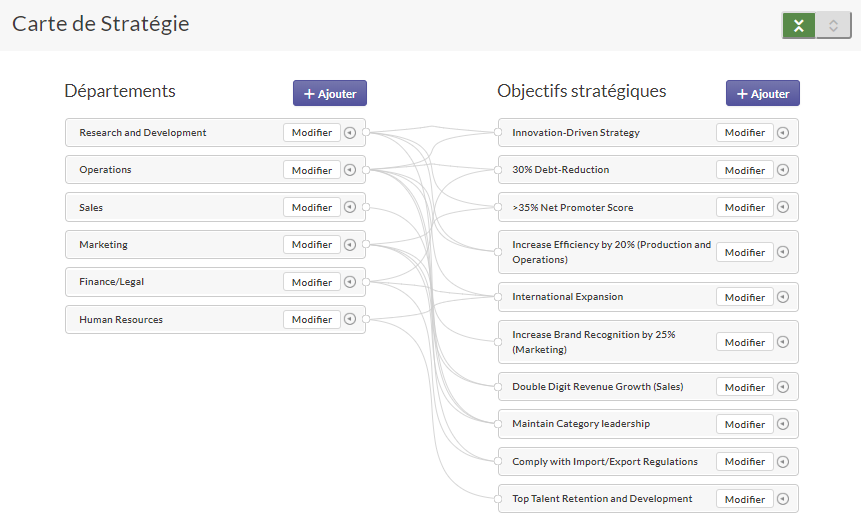
Task: Click the arrow icon for International Expansion
Action: (x=782, y=297)
